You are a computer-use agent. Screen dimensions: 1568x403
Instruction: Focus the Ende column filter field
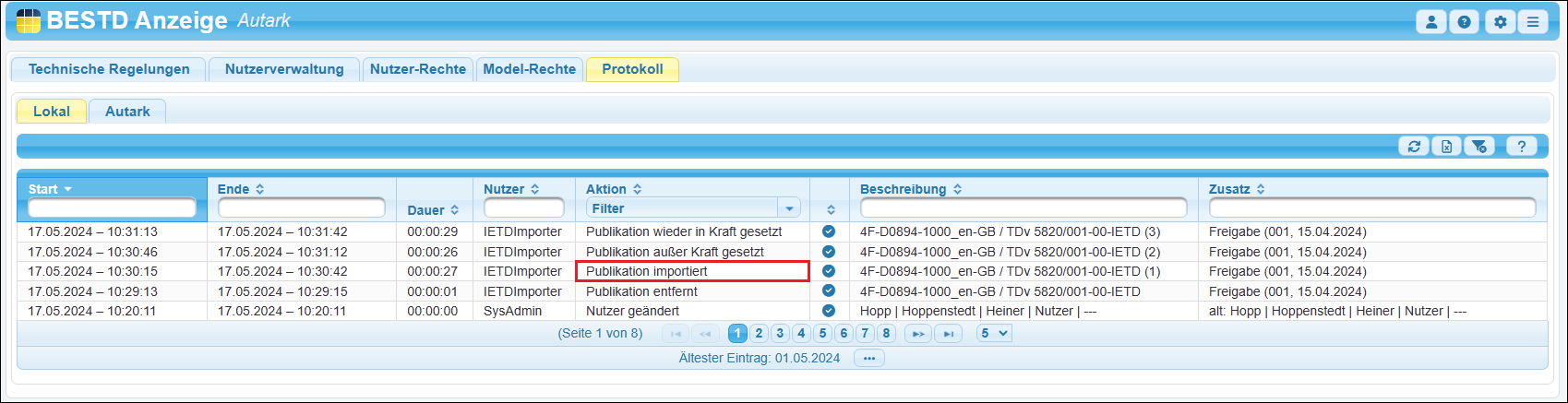coord(302,208)
